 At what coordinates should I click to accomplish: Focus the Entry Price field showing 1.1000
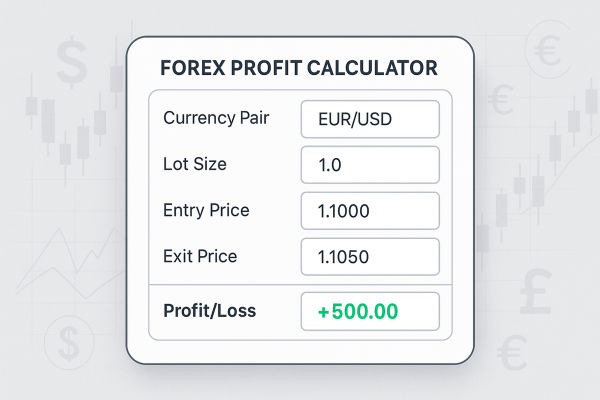pyautogui.click(x=370, y=210)
